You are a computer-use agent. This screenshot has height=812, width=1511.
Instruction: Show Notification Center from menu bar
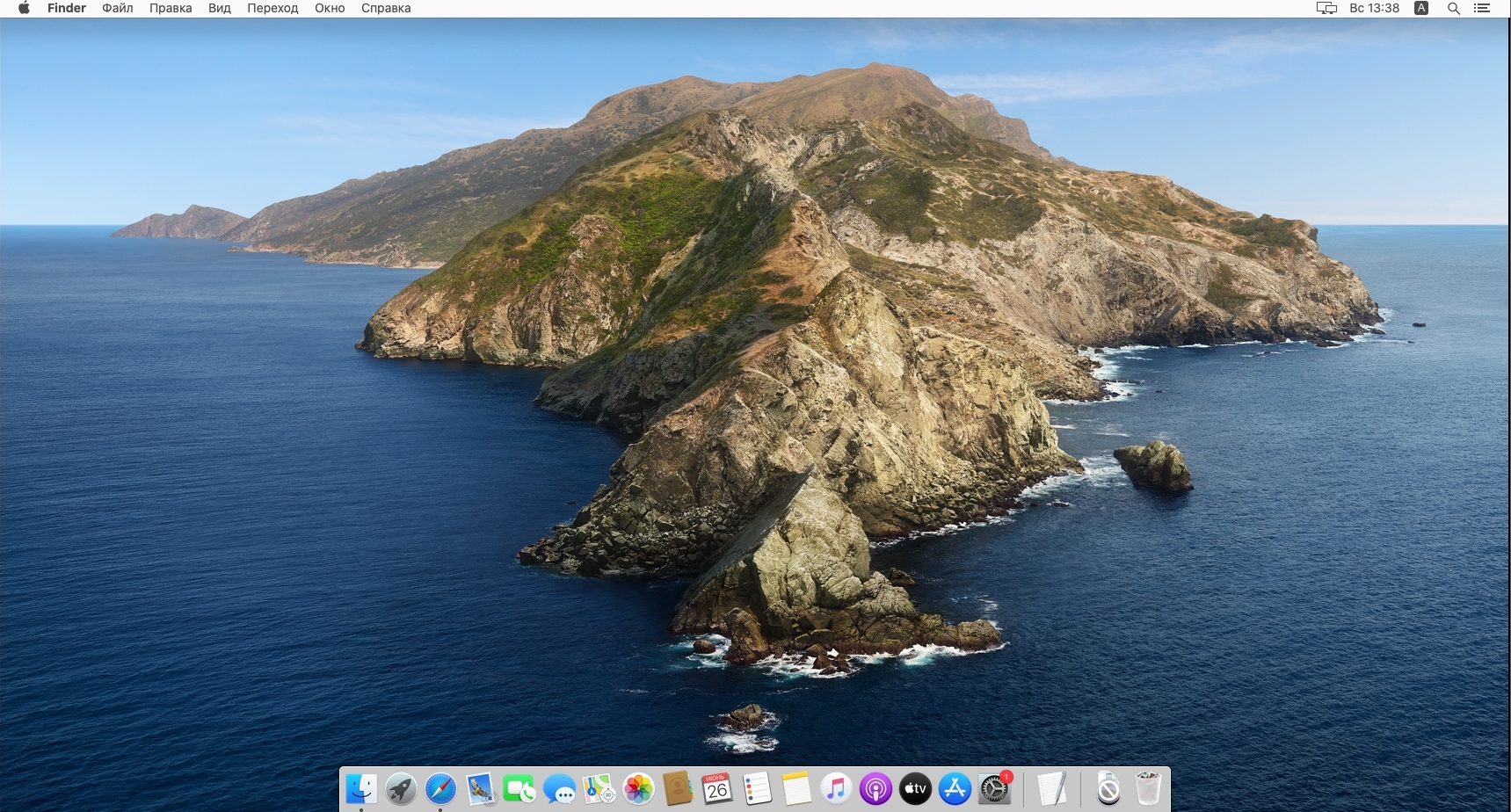pyautogui.click(x=1482, y=8)
